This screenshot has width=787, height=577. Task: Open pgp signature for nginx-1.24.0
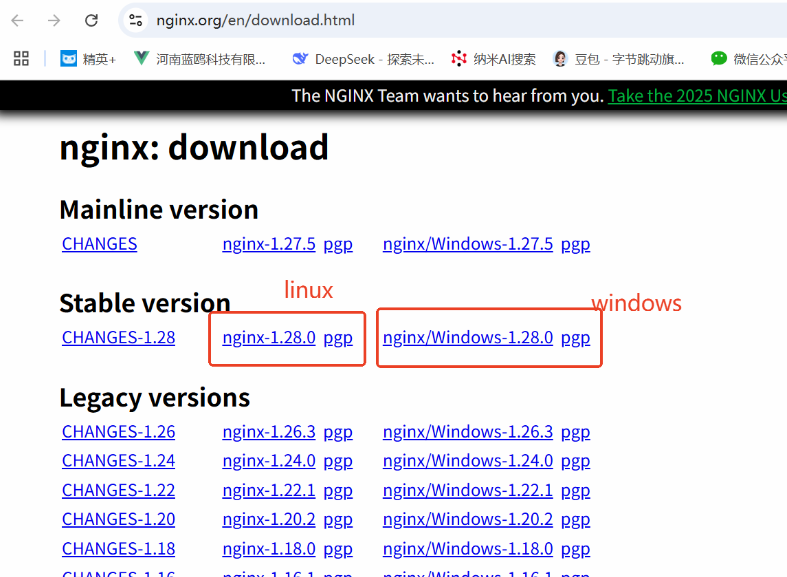click(x=338, y=462)
